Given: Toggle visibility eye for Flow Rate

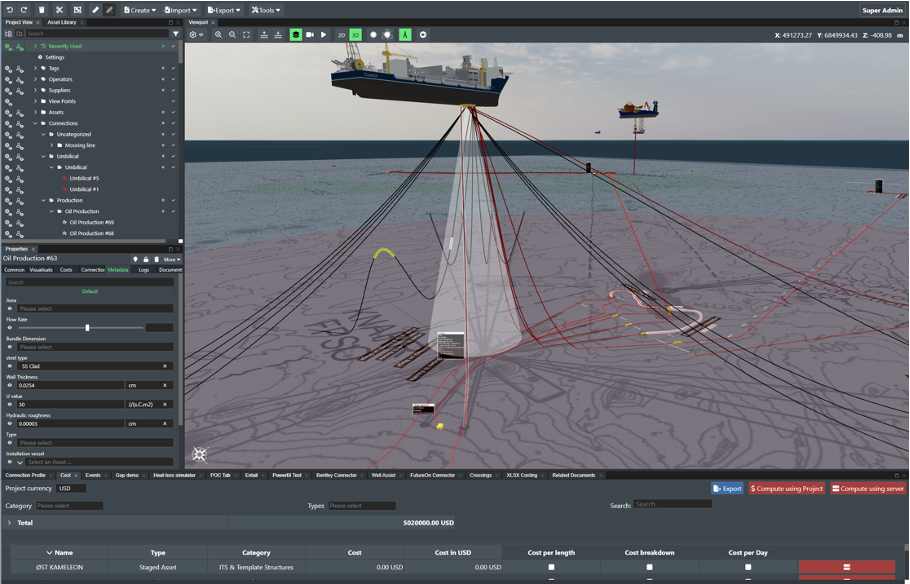Looking at the screenshot, I should (10, 328).
